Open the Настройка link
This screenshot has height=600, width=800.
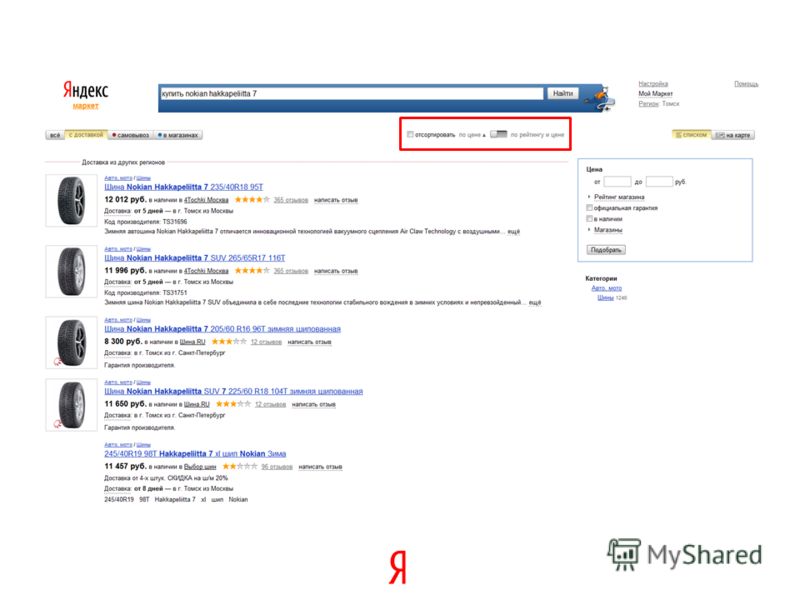pos(653,84)
